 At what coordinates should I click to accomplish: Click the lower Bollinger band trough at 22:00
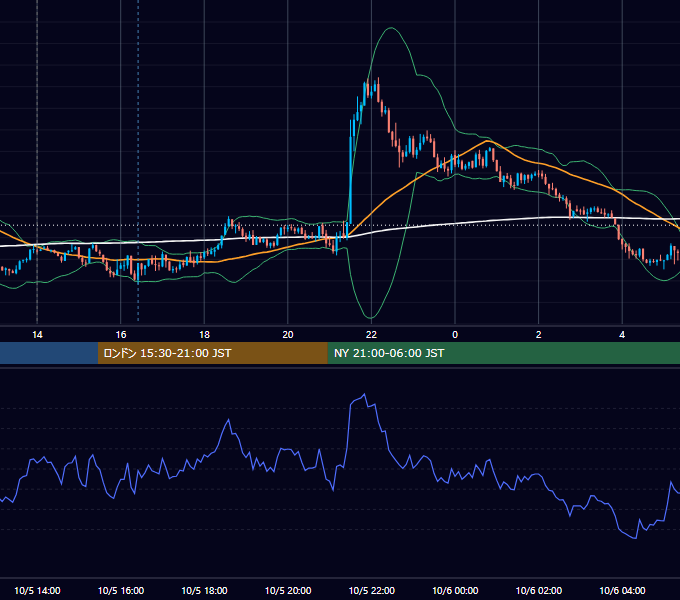[x=371, y=317]
